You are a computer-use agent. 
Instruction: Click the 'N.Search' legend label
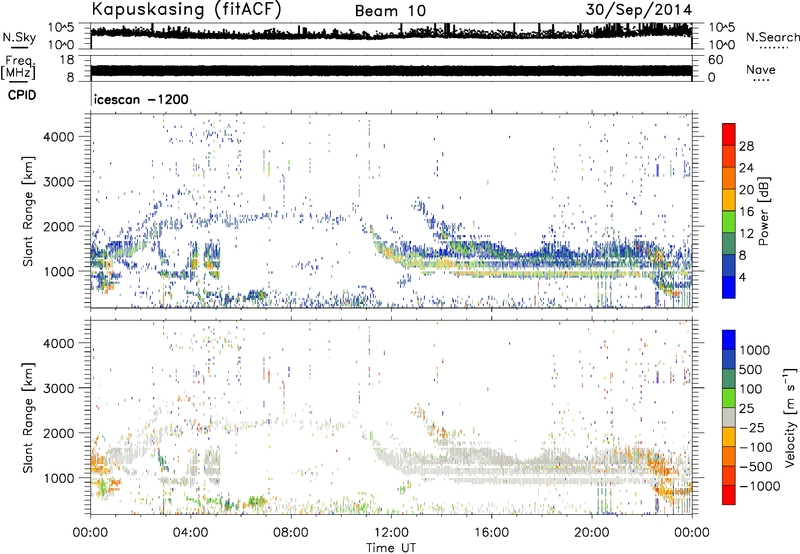point(772,37)
